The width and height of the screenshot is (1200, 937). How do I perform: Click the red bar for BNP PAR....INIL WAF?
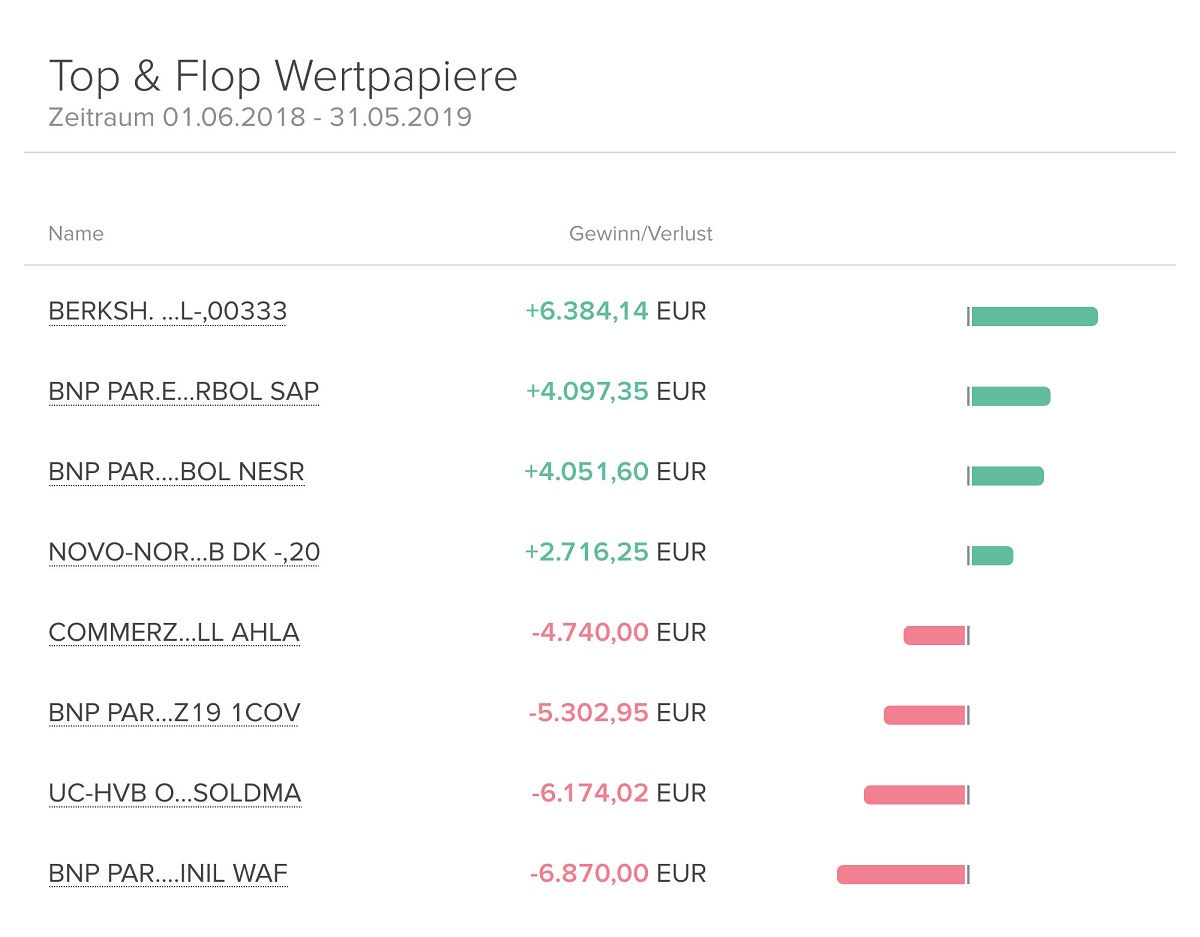point(901,875)
